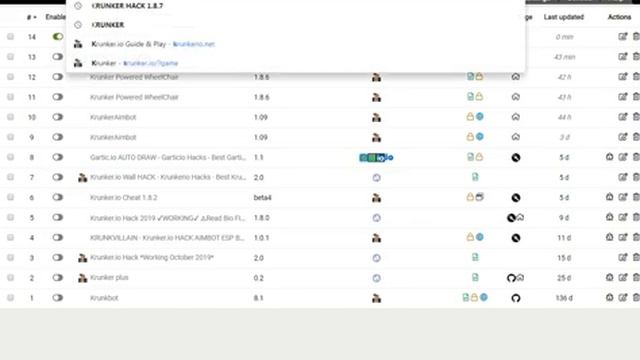Enable KrunkerAimbot row 10
Screen dimensions: 640x360
(x=58, y=117)
